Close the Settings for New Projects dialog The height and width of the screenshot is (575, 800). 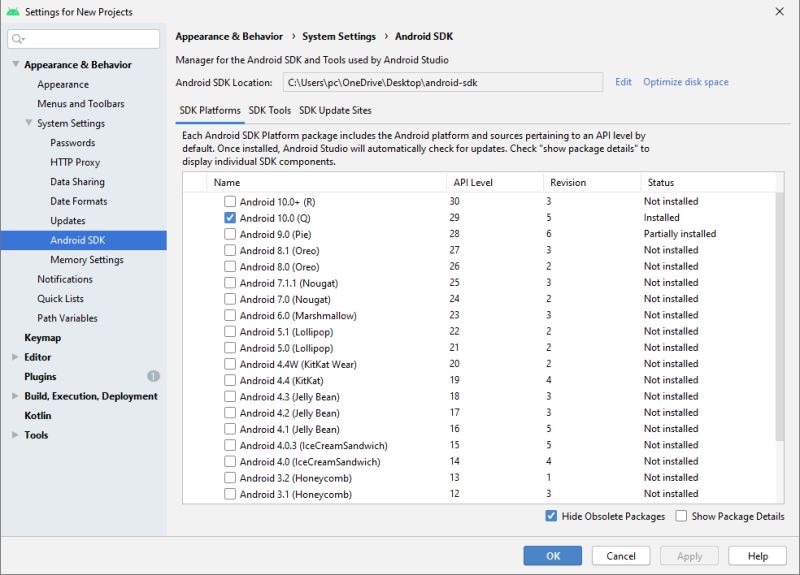(780, 11)
